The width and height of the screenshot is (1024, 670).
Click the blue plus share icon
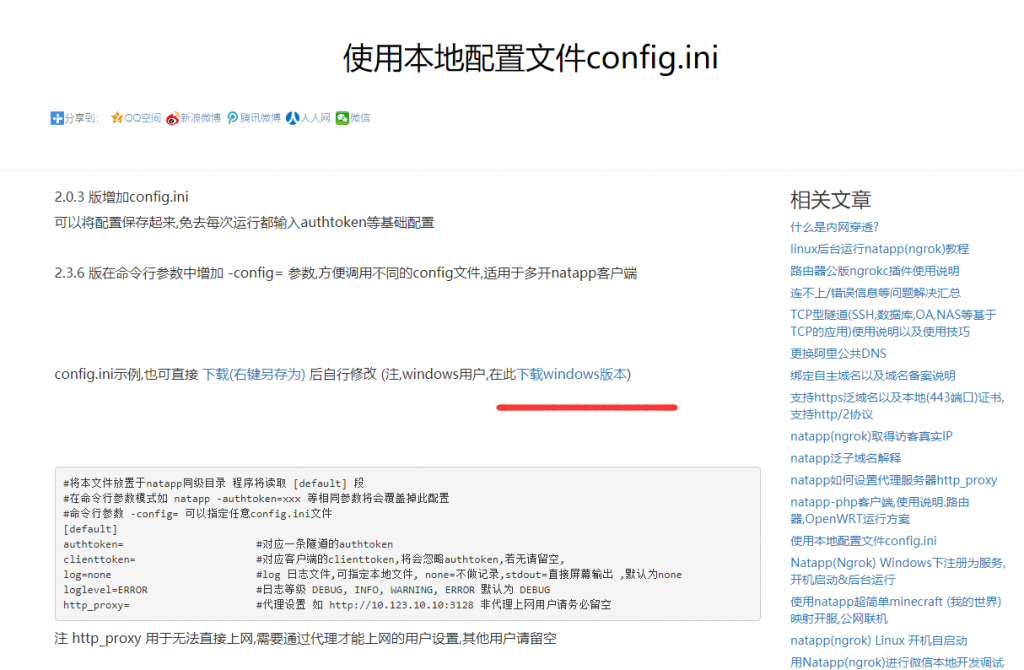tap(57, 118)
